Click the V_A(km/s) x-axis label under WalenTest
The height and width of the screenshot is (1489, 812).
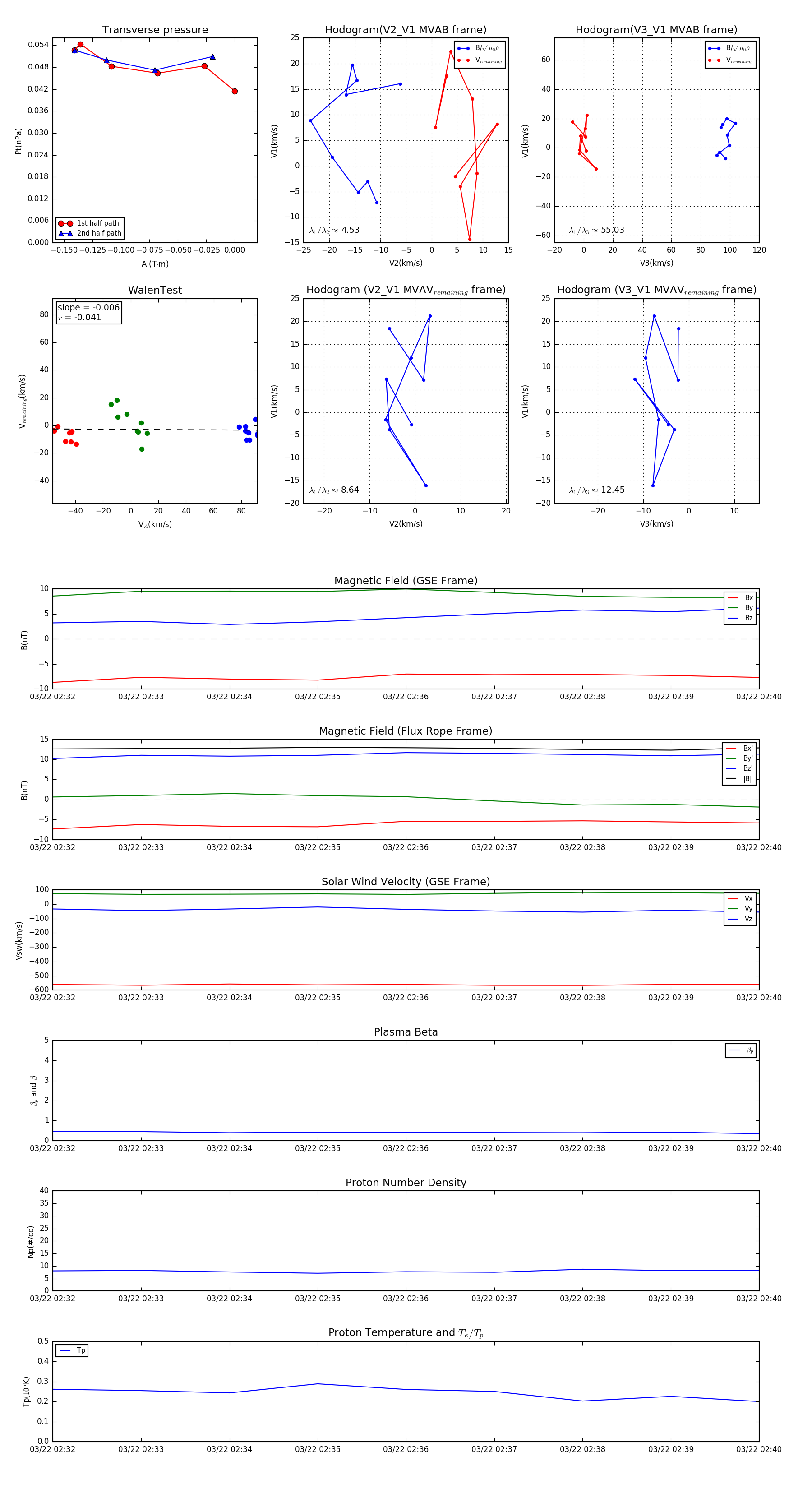tap(155, 525)
